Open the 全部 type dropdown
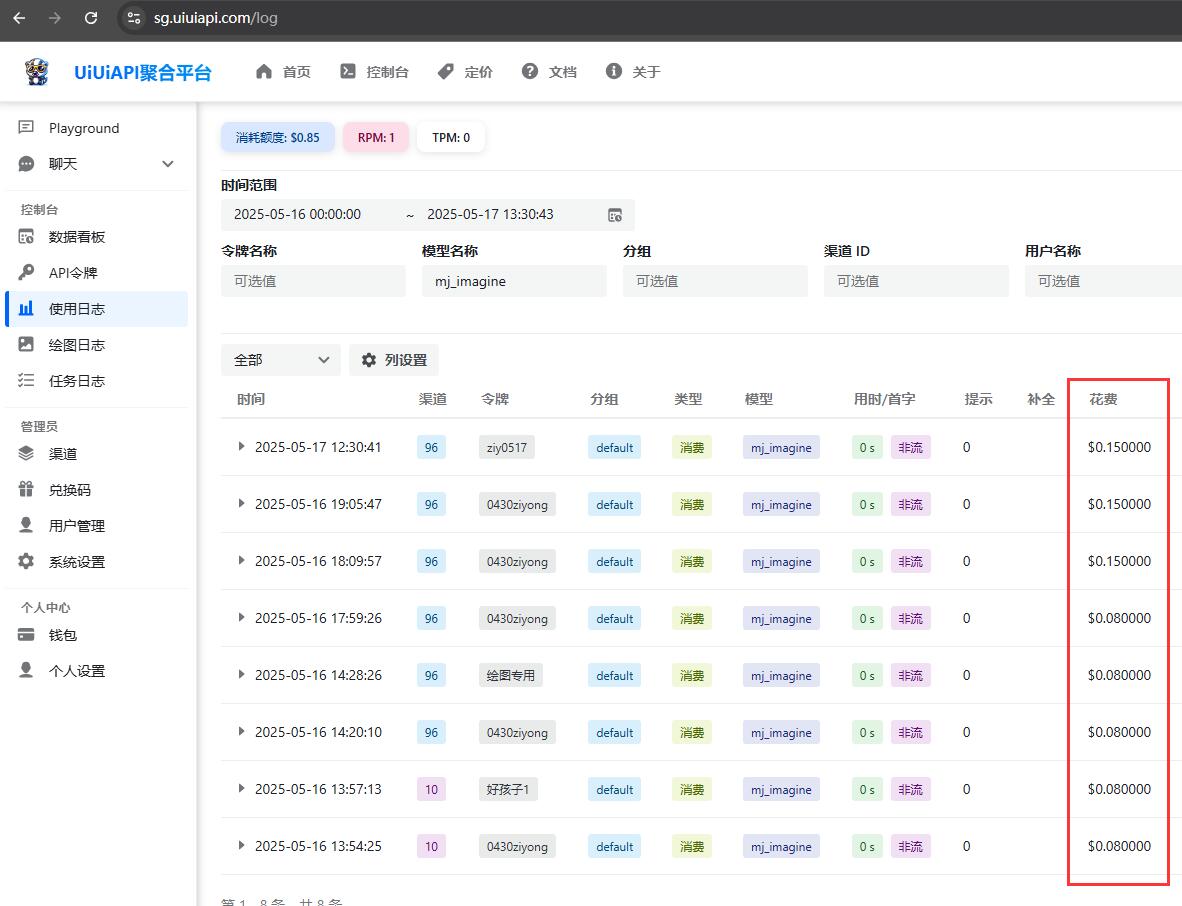This screenshot has width=1182, height=906. pyautogui.click(x=280, y=360)
